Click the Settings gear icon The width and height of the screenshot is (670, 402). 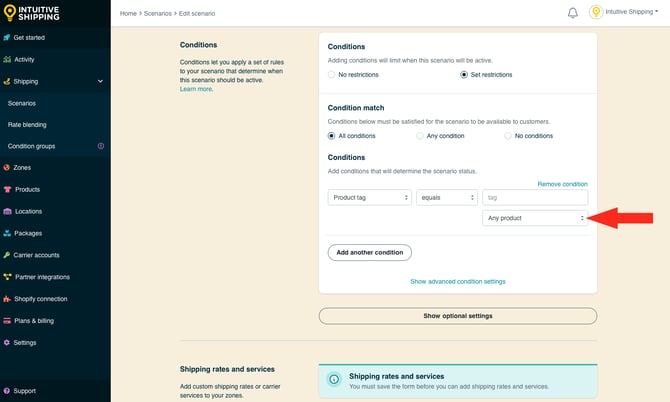tap(7, 342)
